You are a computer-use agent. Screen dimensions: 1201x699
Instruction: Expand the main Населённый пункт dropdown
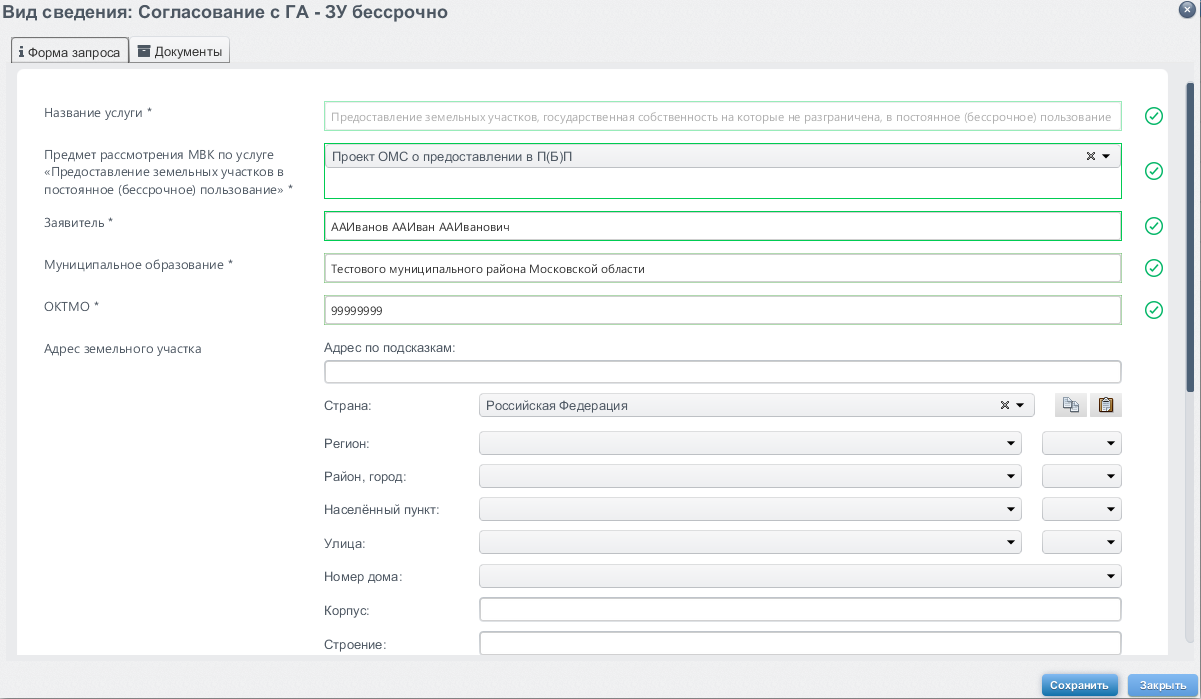tap(751, 509)
